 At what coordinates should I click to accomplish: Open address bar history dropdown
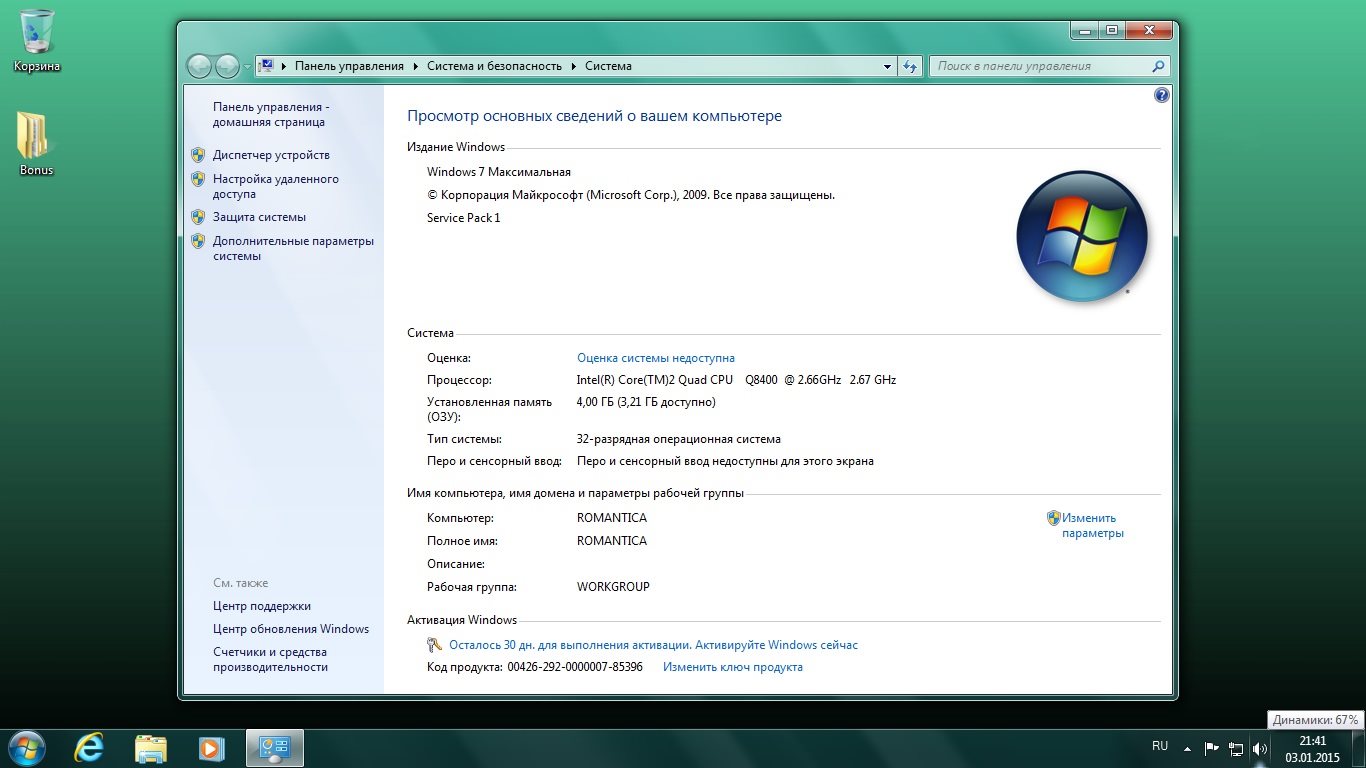887,66
